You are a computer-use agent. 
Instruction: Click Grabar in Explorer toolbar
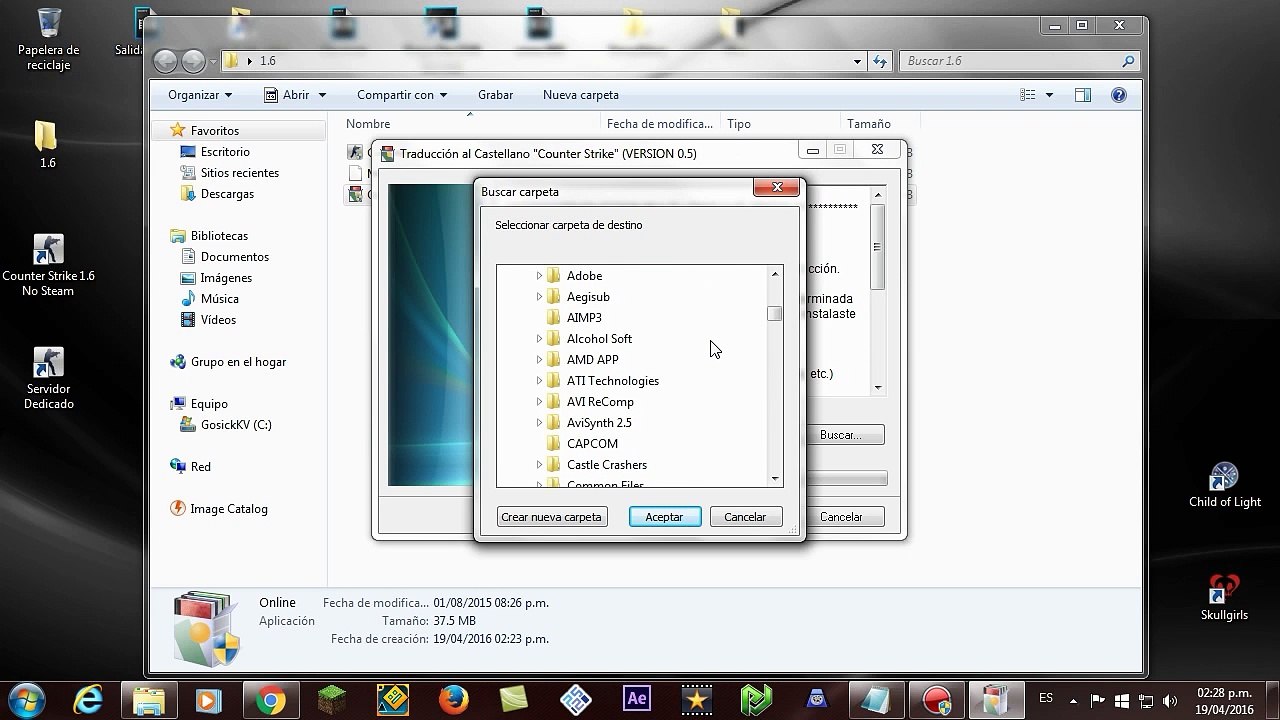point(495,95)
